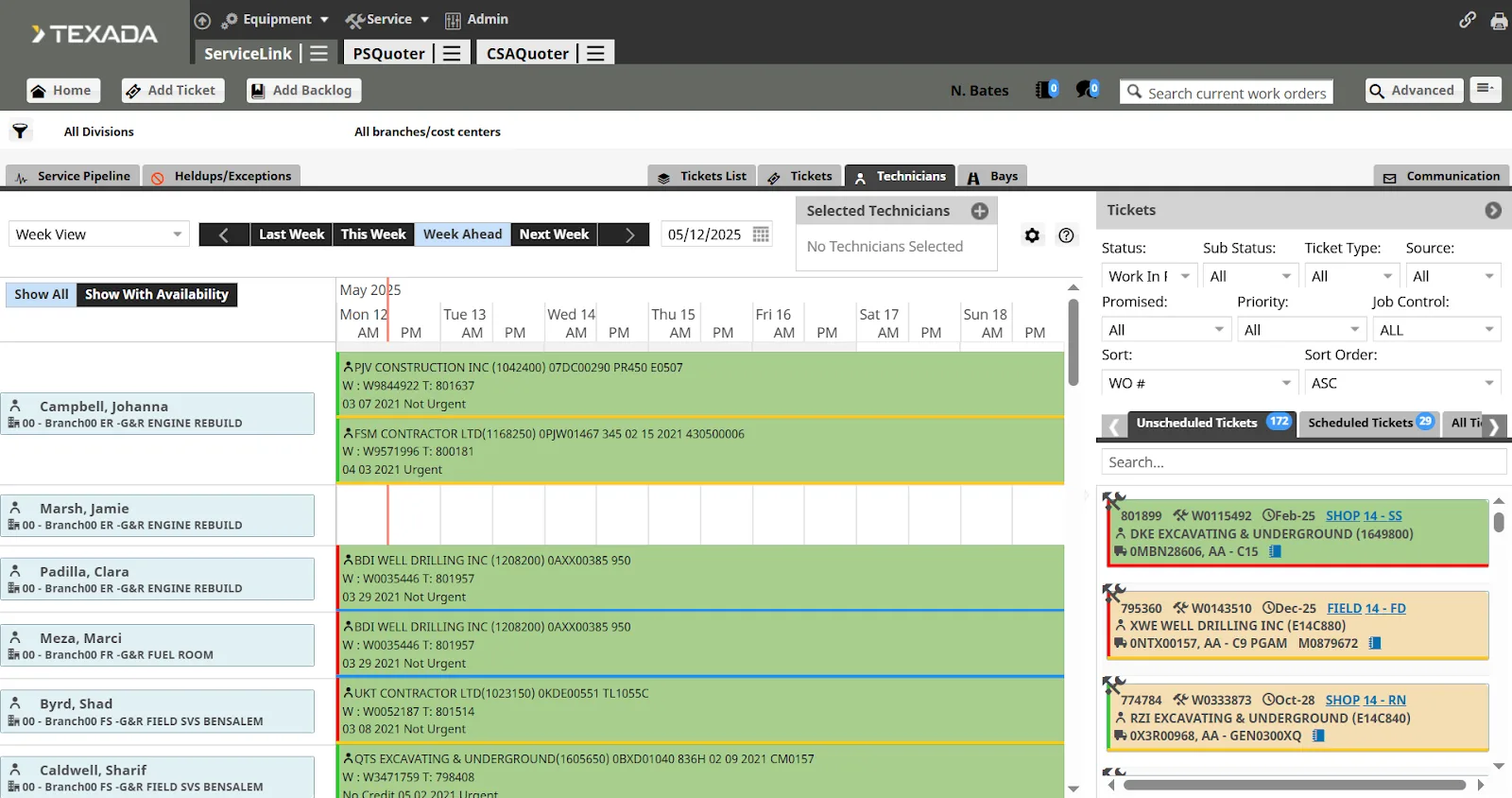Expand the Sort Order ASC dropdown
Image resolution: width=1512 pixels, height=798 pixels.
coord(1402,383)
